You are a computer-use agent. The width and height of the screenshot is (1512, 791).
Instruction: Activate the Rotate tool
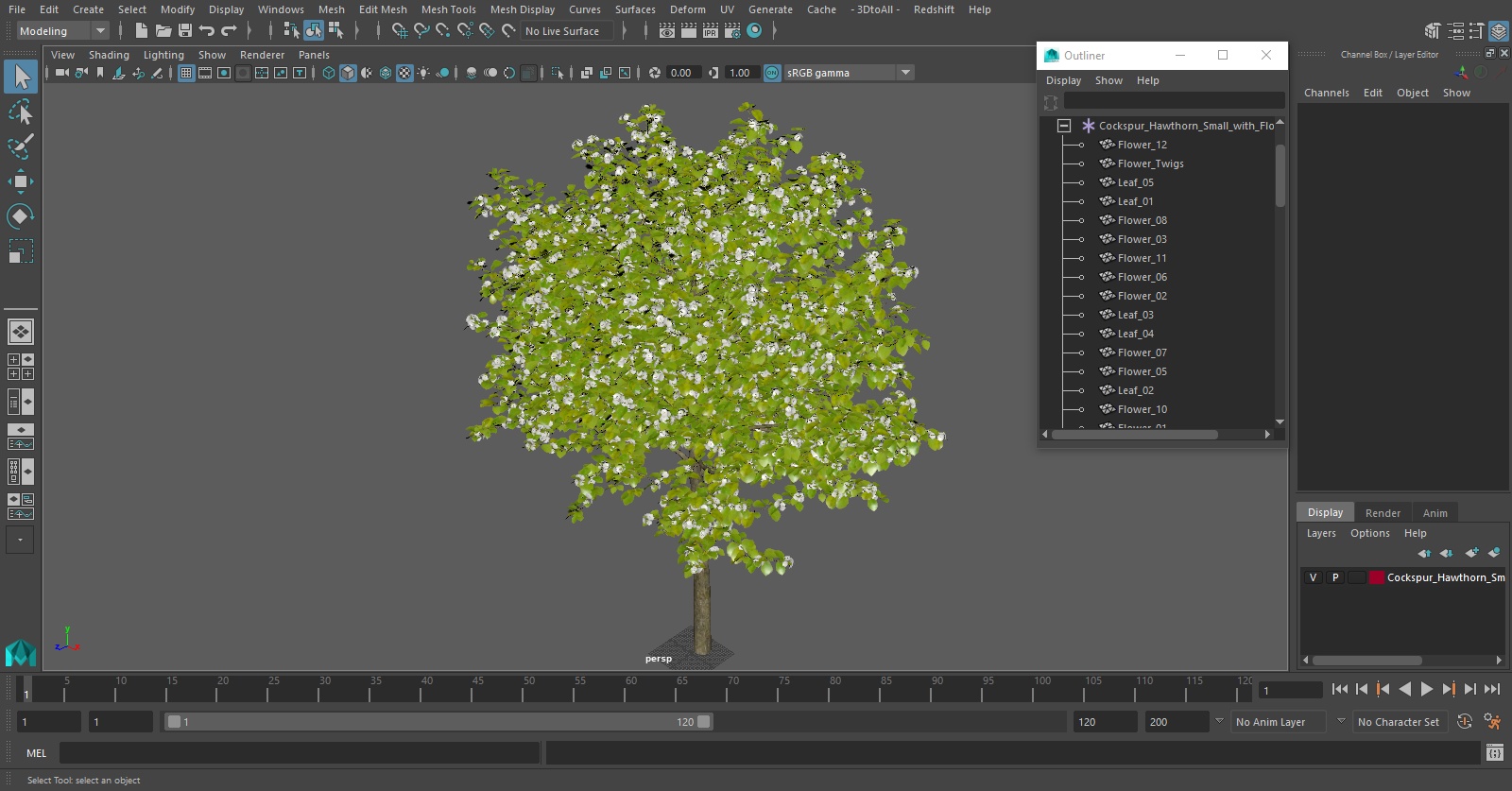(x=21, y=216)
